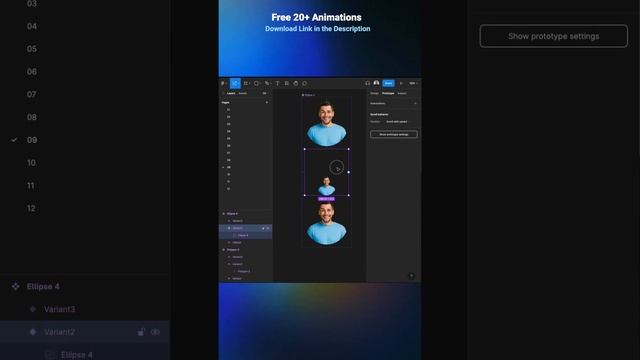Switch to the Layers tab in the small window
The width and height of the screenshot is (640, 360).
tap(231, 93)
